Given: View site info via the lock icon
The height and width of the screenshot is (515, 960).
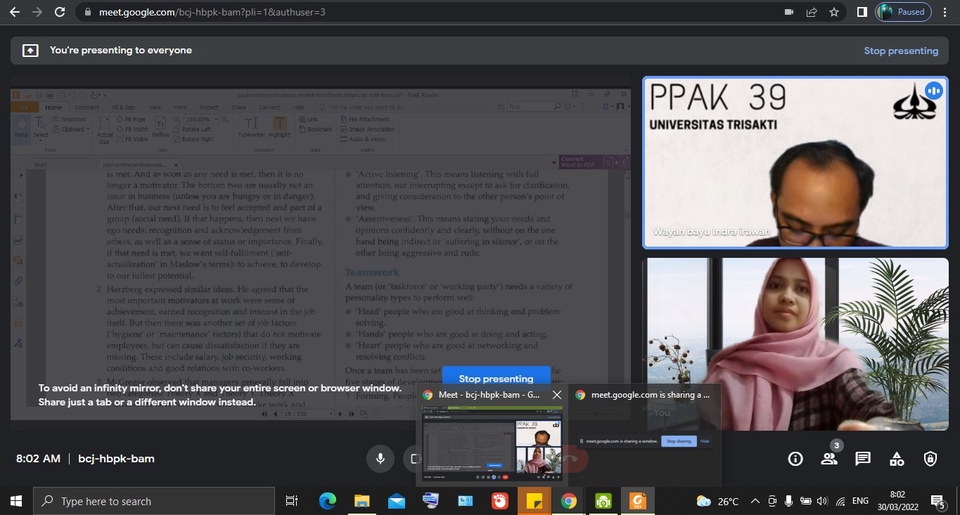Looking at the screenshot, I should click(88, 12).
